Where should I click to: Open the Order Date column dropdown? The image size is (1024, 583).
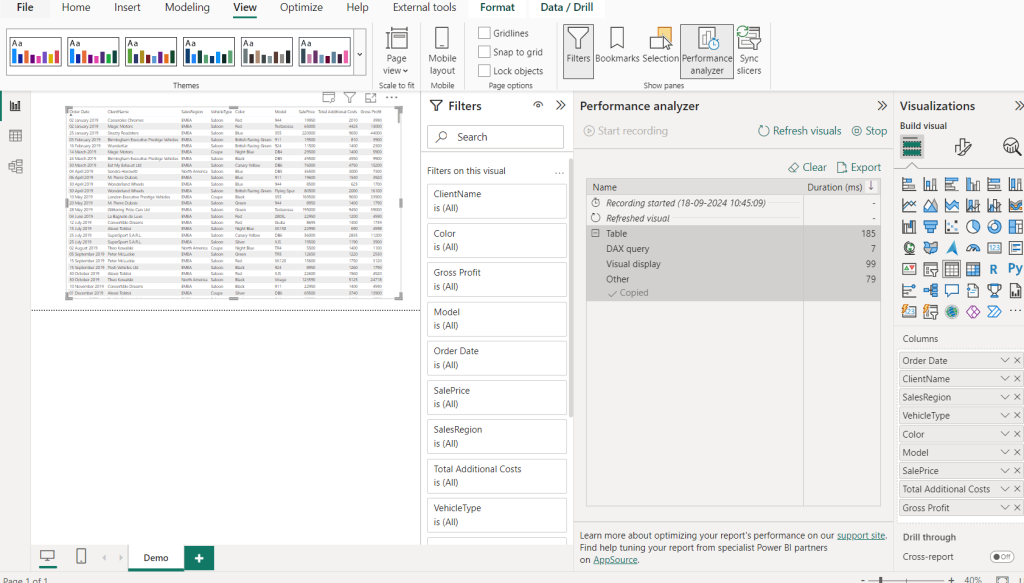(1004, 360)
